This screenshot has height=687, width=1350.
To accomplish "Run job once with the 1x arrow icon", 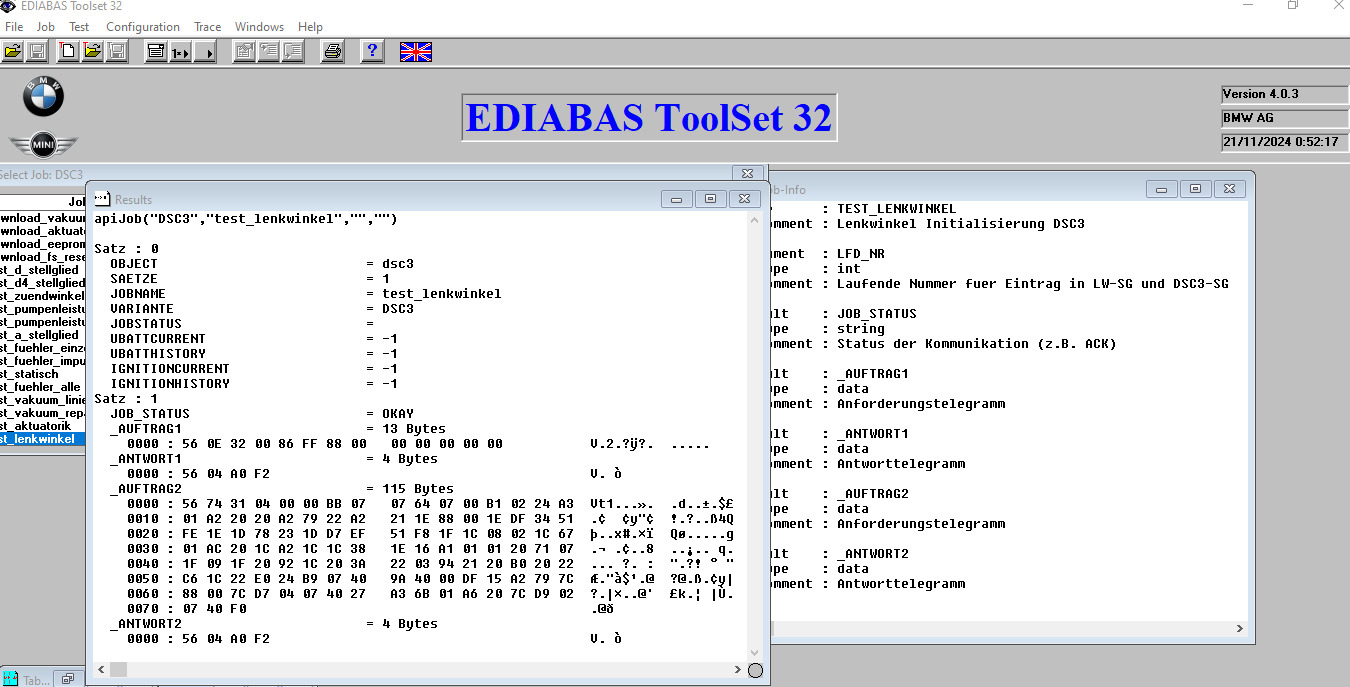I will [x=180, y=51].
